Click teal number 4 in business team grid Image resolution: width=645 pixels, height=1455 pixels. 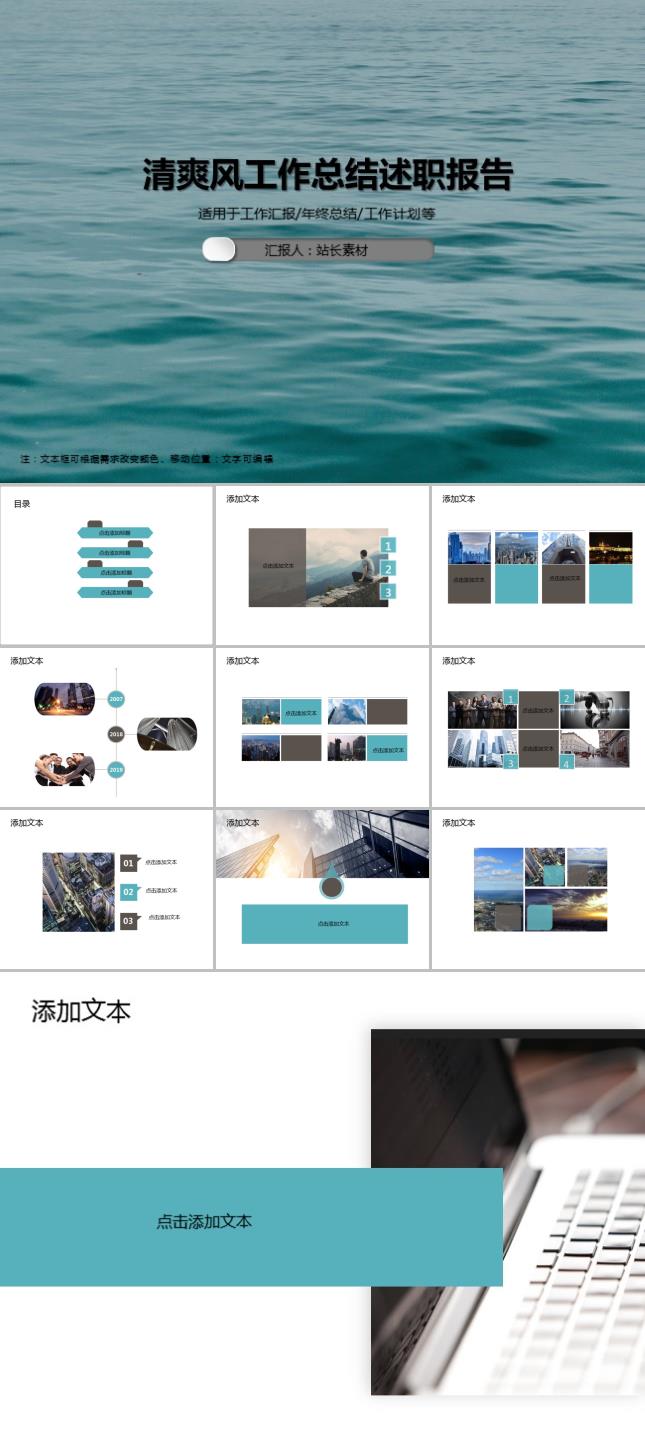click(x=566, y=764)
